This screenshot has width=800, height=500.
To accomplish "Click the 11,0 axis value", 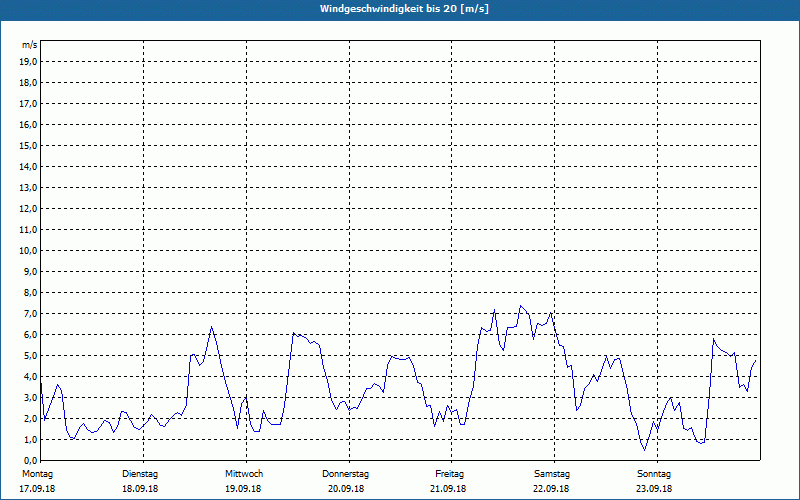I will (x=28, y=230).
